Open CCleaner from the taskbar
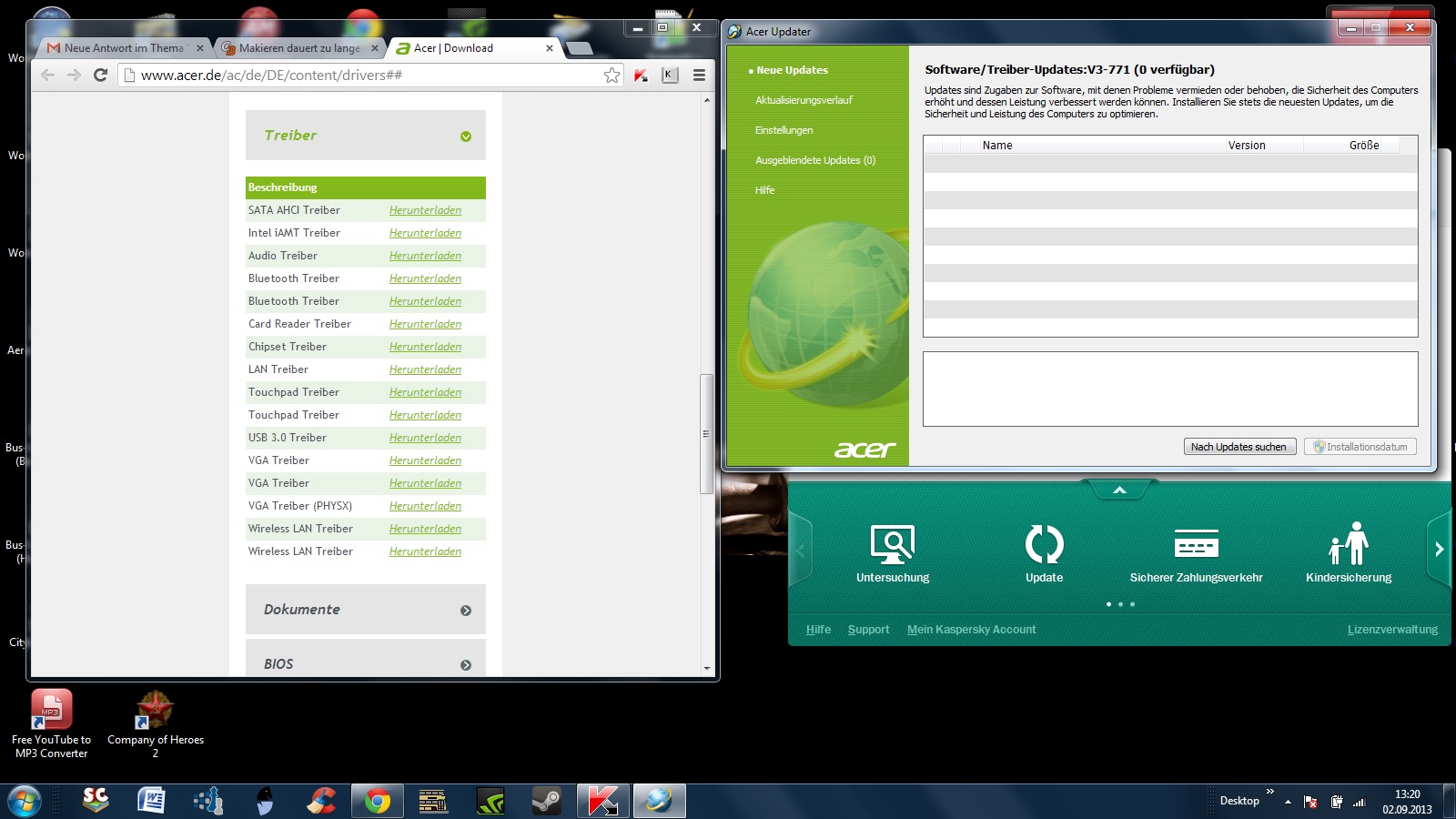The image size is (1456, 819). (x=320, y=802)
